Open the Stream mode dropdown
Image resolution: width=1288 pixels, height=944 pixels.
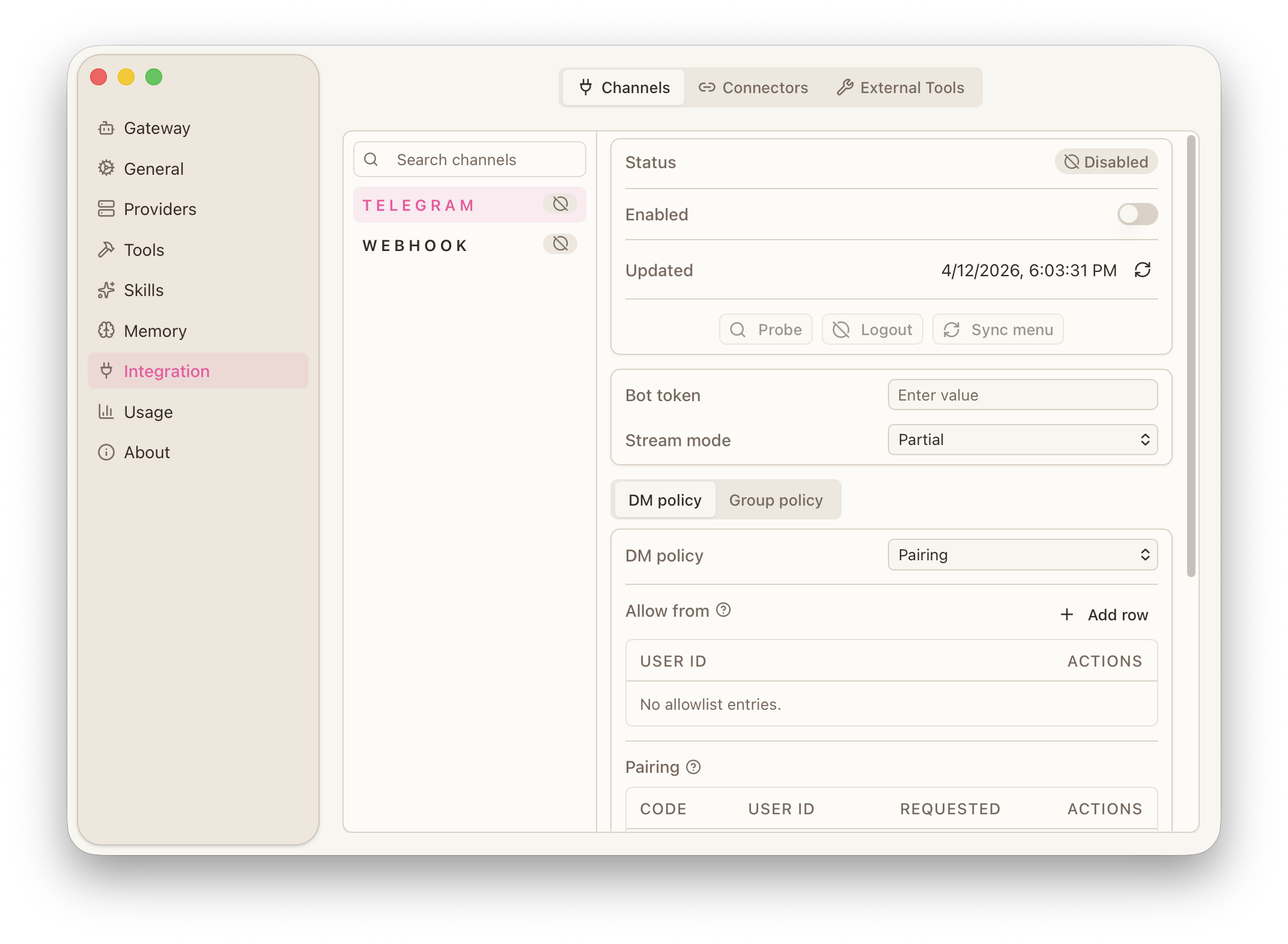point(1022,440)
